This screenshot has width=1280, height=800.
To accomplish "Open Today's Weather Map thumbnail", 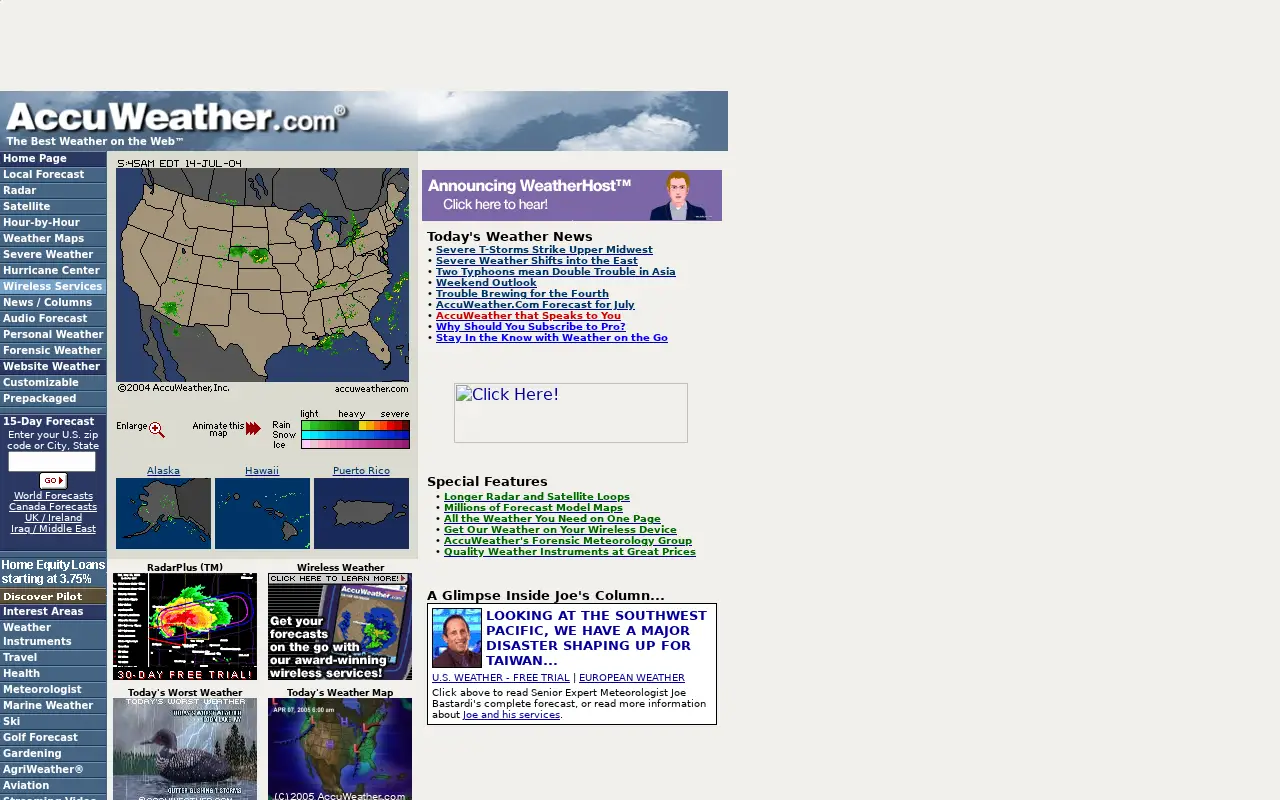I will click(340, 749).
